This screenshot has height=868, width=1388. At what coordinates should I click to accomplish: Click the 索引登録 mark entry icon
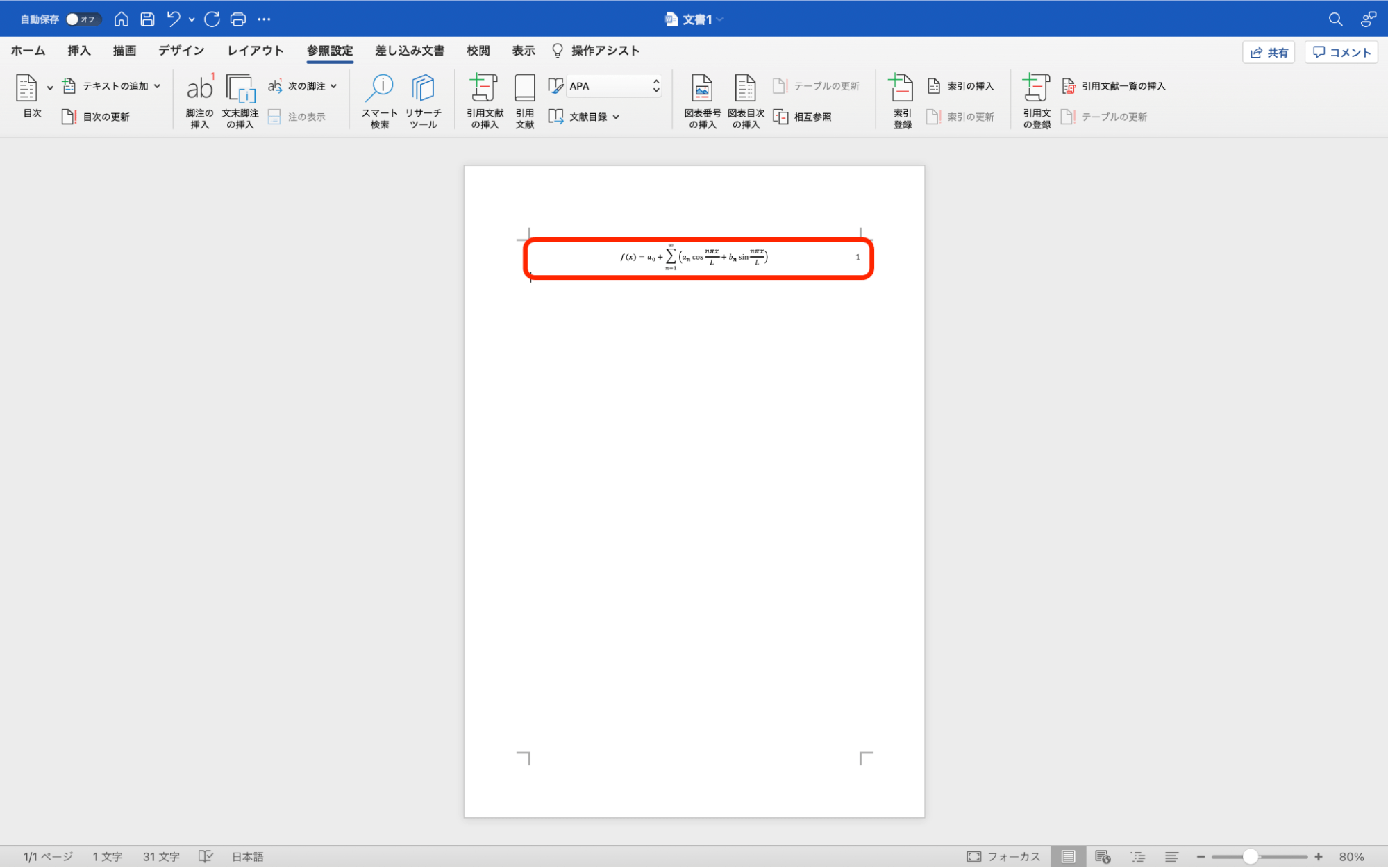coord(902,101)
